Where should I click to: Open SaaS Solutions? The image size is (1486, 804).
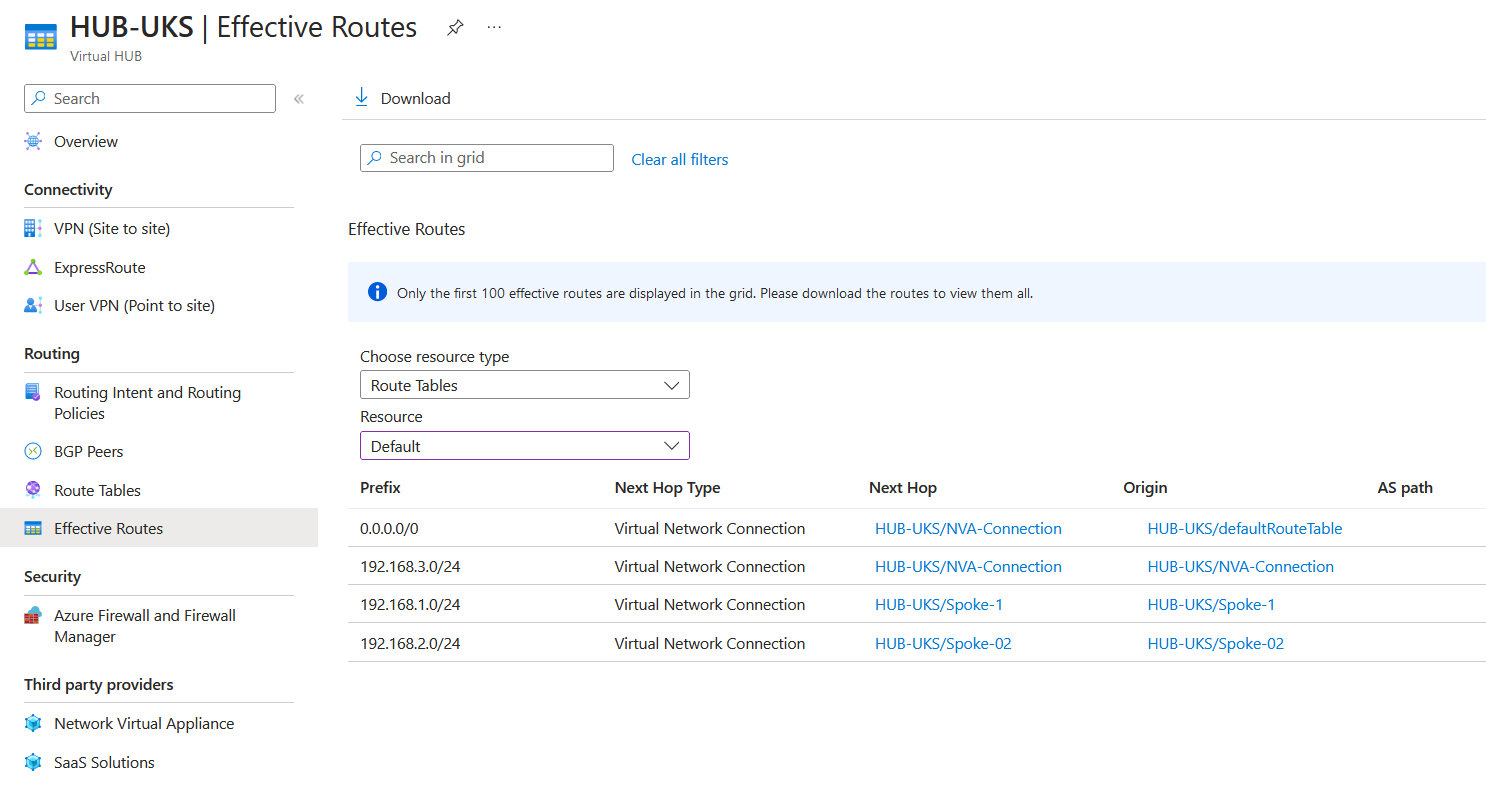click(104, 763)
